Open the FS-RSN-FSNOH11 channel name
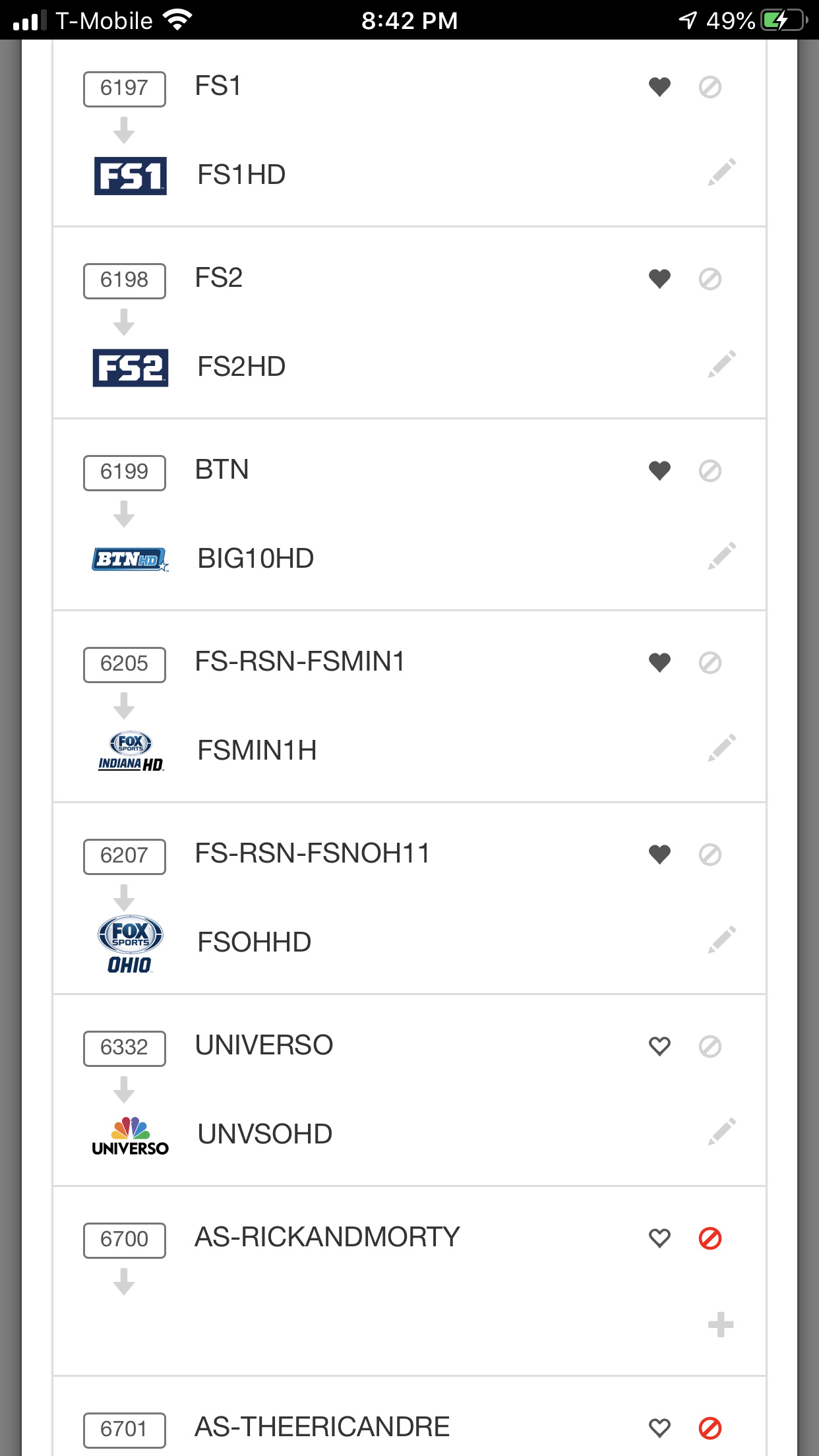 tap(312, 854)
